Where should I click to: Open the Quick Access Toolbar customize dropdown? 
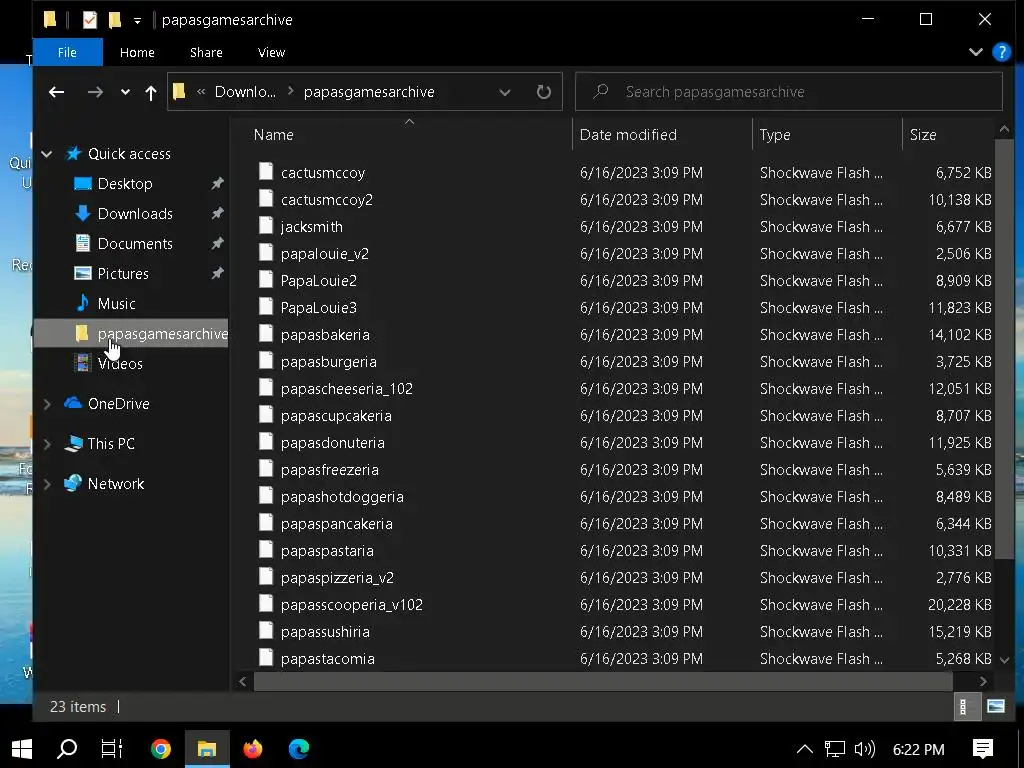coord(137,21)
